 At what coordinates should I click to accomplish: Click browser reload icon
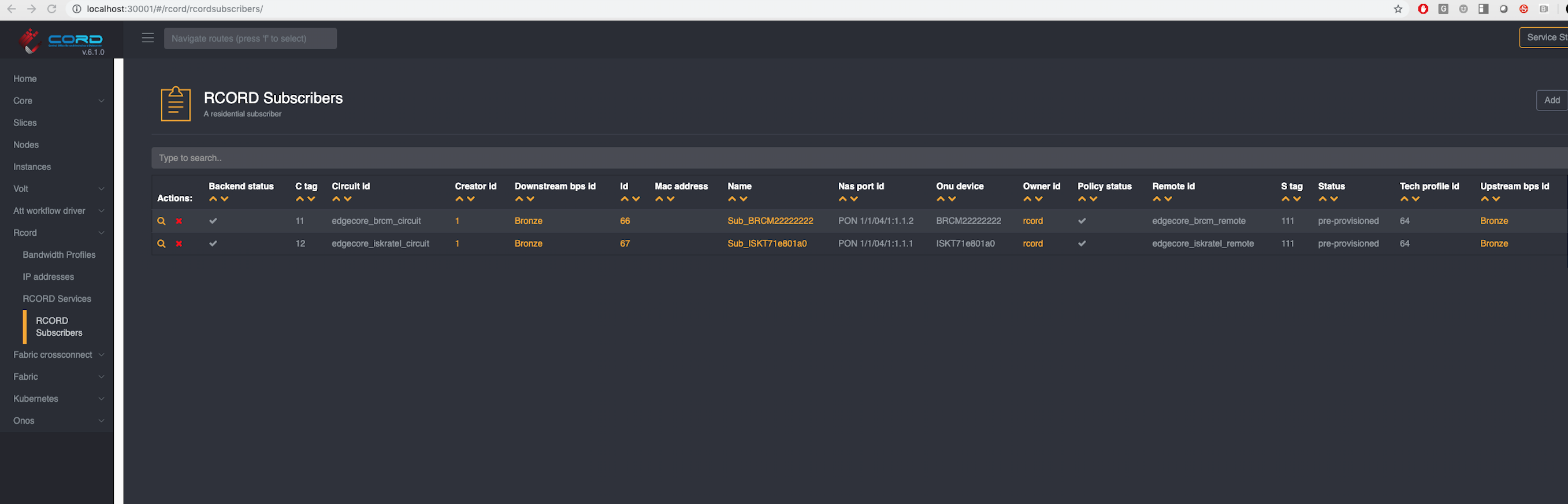pyautogui.click(x=52, y=9)
